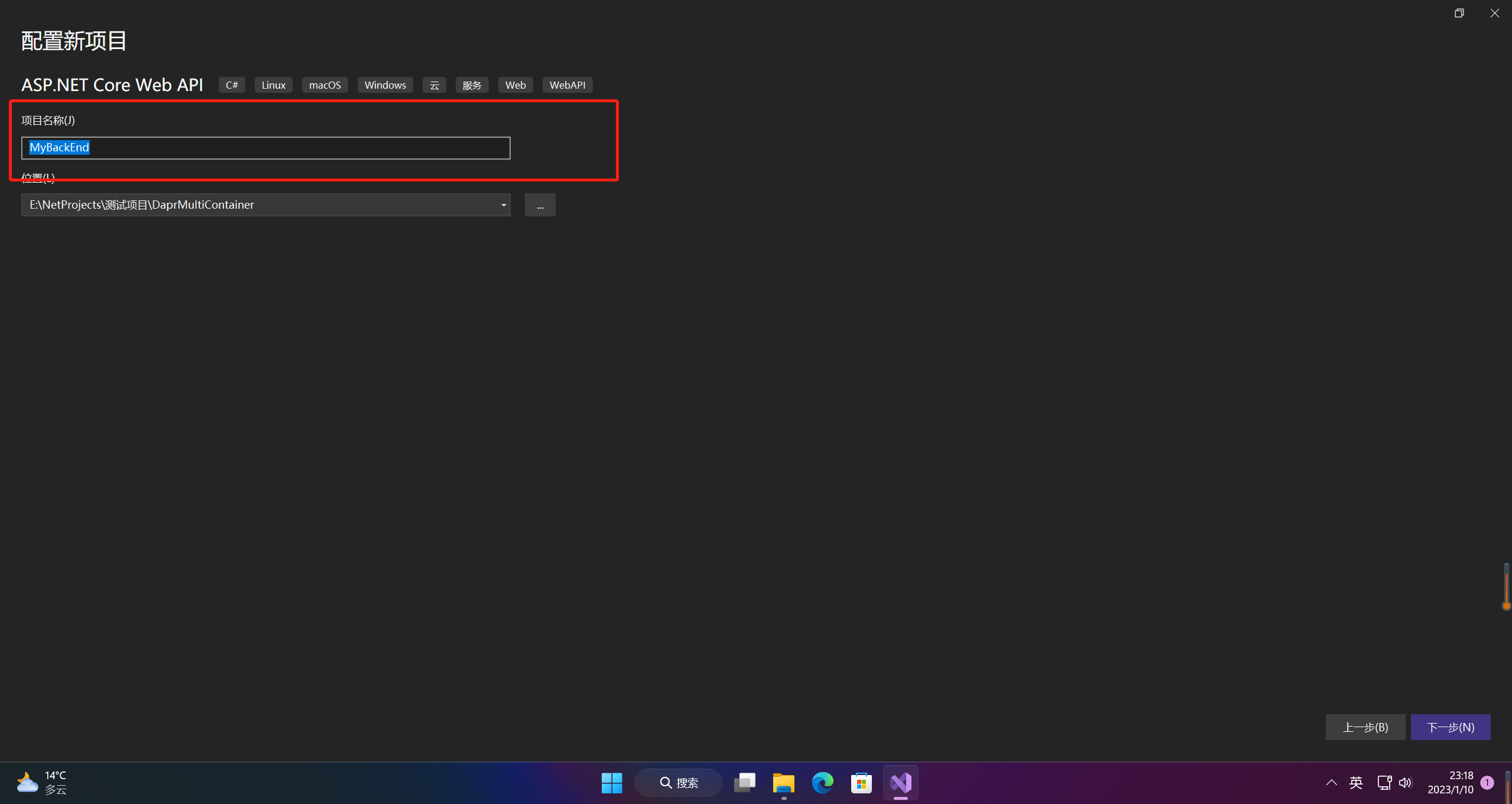Viewport: 1512px width, 804px height.
Task: Click the Visual Studio taskbar icon
Action: pos(901,783)
